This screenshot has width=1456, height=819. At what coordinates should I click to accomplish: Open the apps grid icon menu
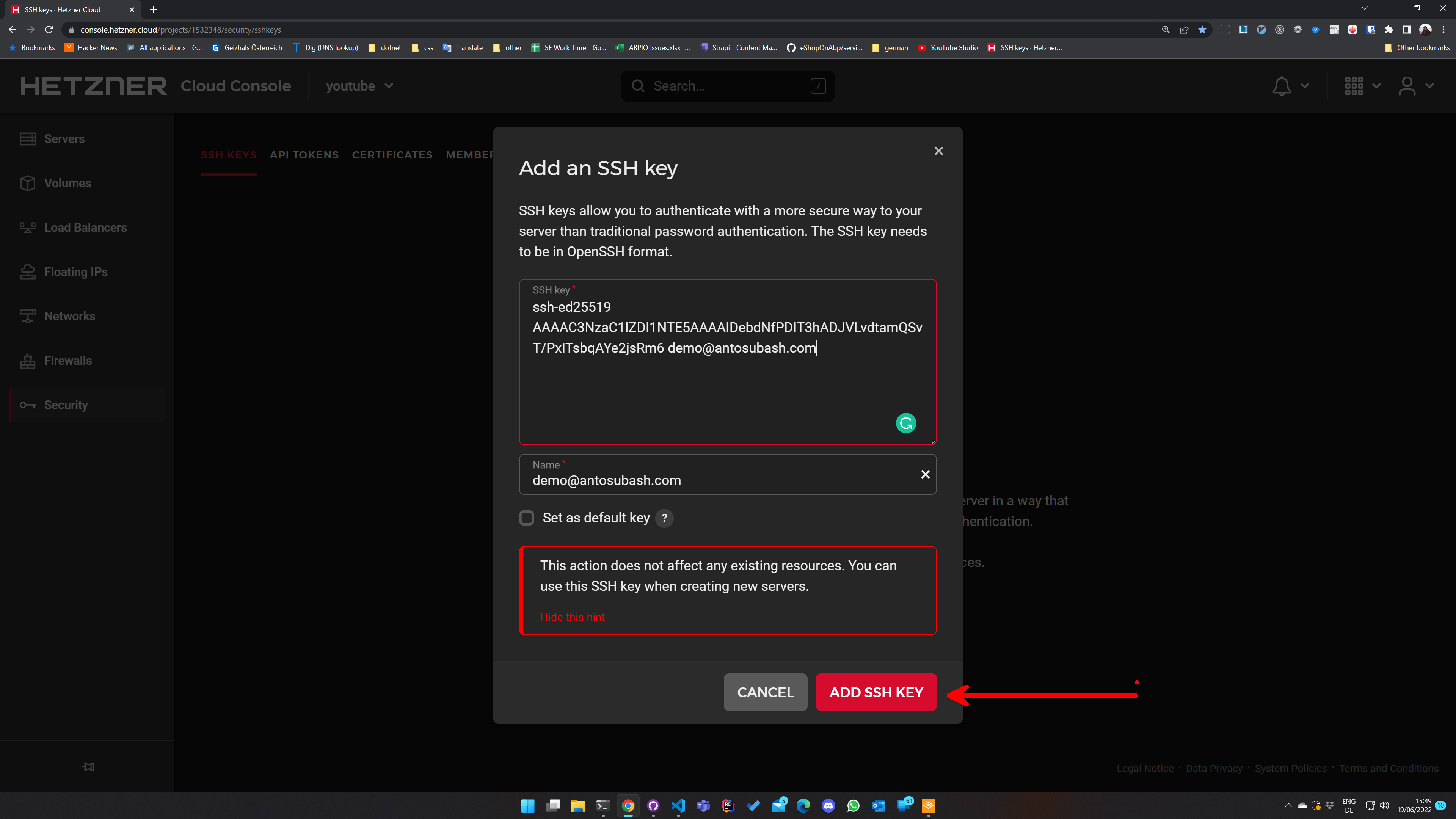pyautogui.click(x=1354, y=86)
